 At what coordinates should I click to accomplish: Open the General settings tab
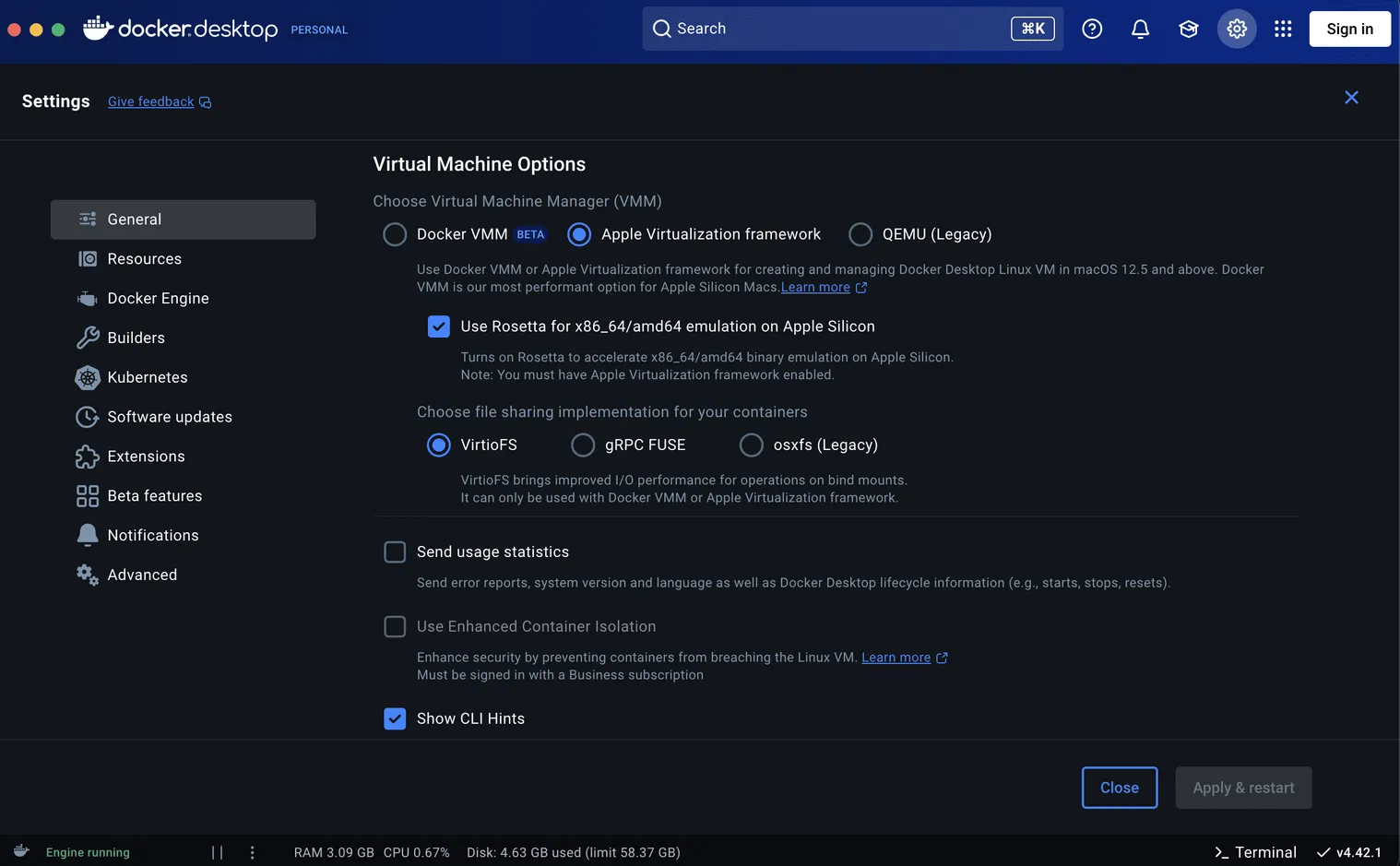click(x=183, y=219)
